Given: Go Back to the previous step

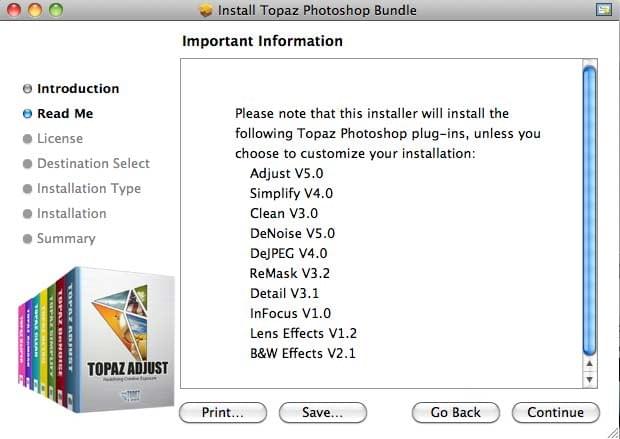Looking at the screenshot, I should pos(456,413).
